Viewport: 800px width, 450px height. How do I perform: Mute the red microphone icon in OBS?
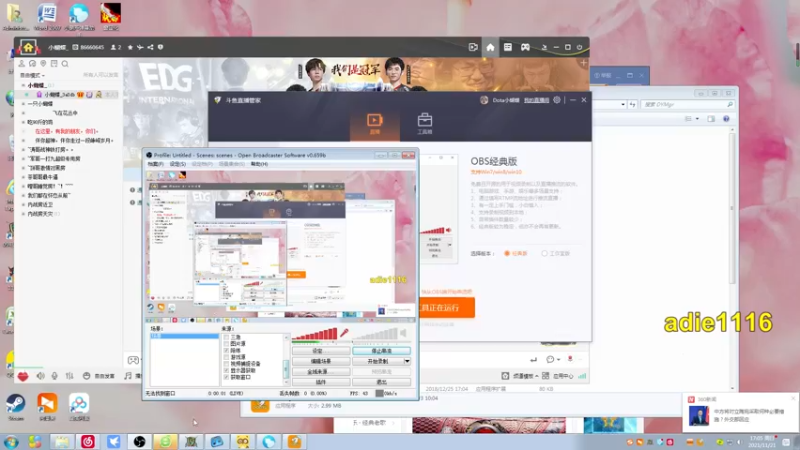344,333
